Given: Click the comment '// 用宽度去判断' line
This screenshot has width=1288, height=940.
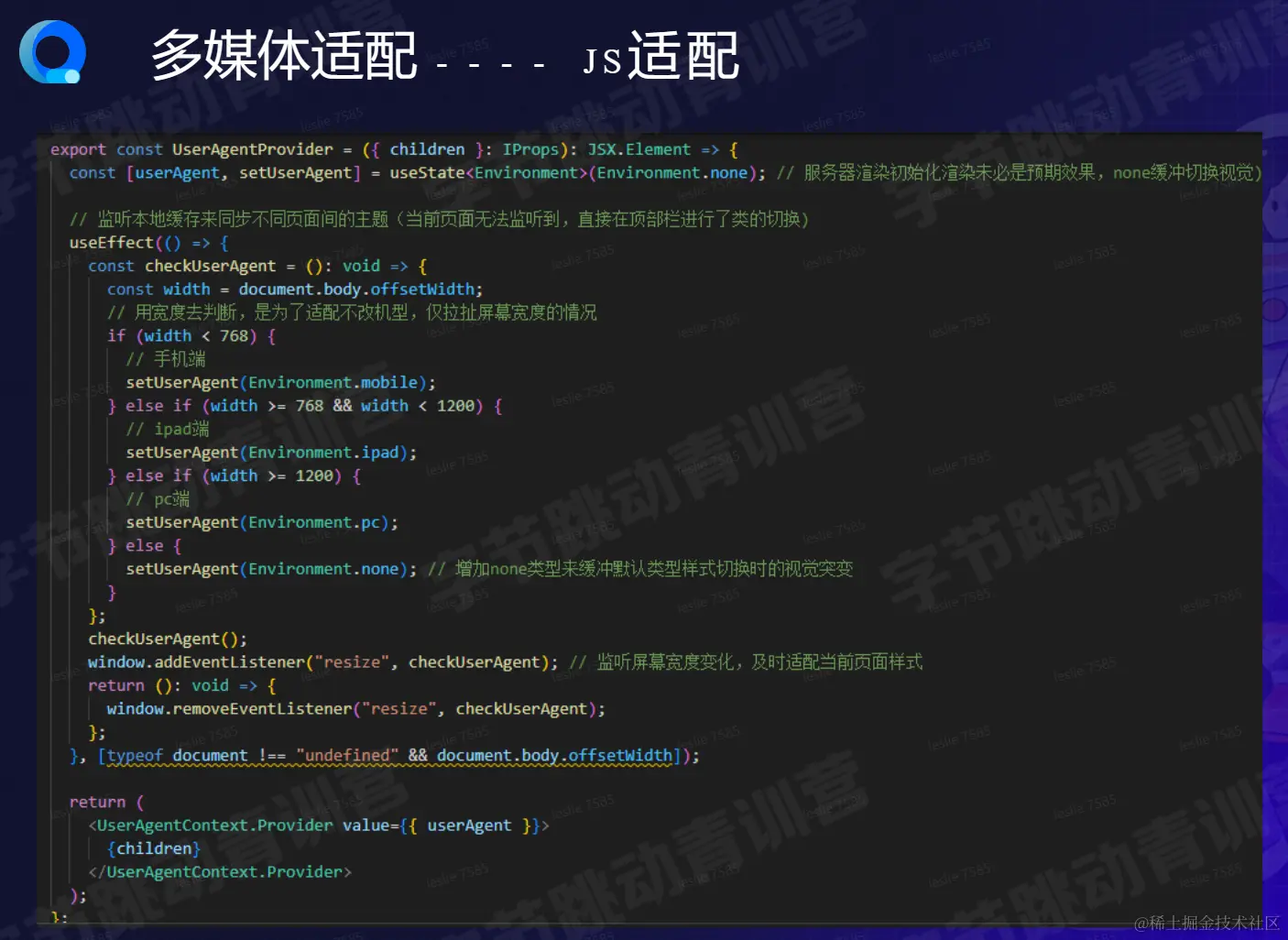Looking at the screenshot, I should pyautogui.click(x=352, y=312).
